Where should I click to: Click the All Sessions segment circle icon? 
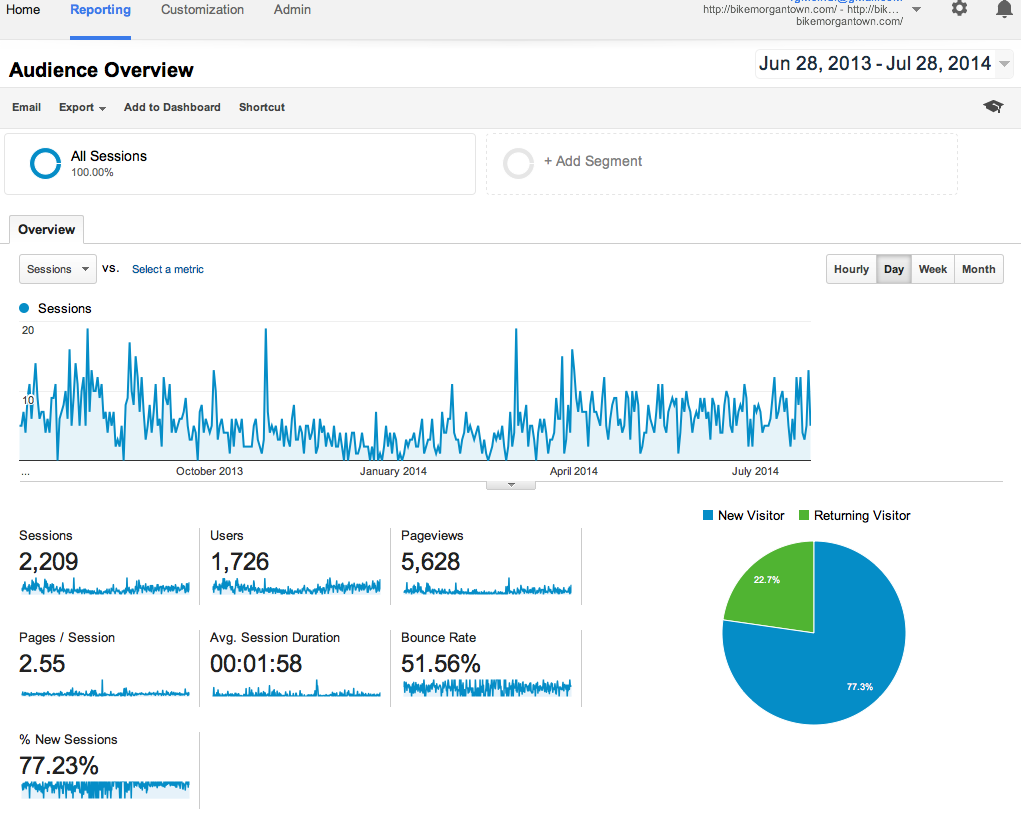45,163
